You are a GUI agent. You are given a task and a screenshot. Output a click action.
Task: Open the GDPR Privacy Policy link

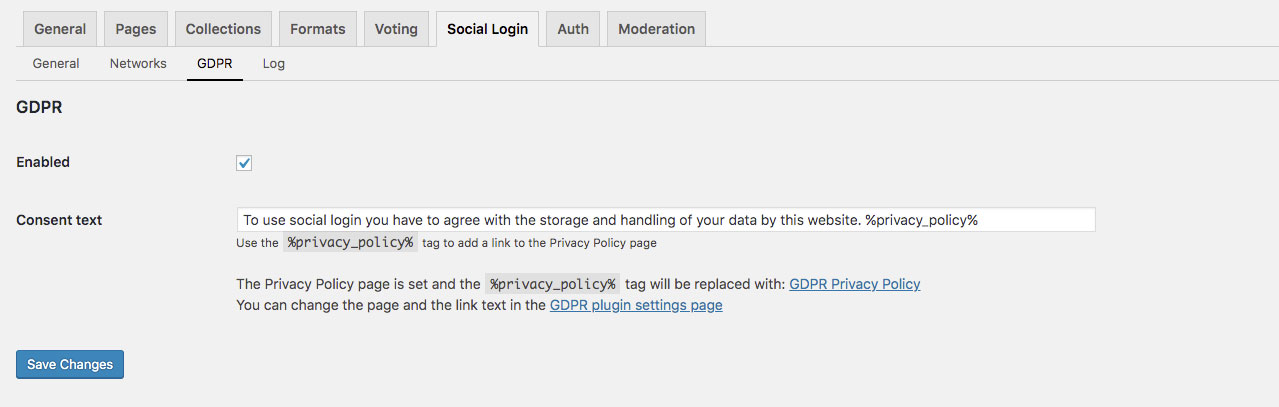pyautogui.click(x=855, y=284)
